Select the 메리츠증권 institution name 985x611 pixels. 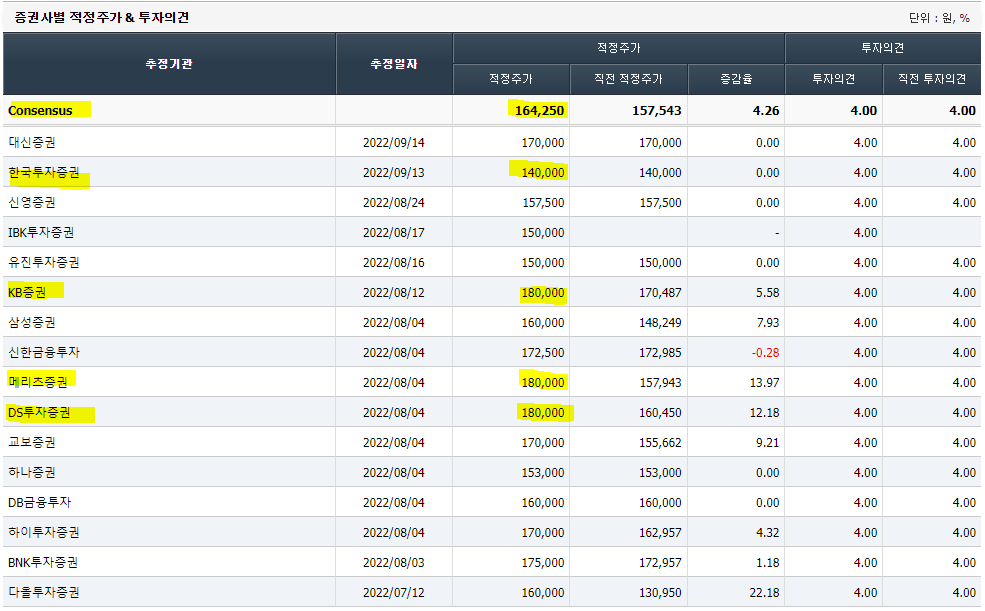[x=38, y=382]
